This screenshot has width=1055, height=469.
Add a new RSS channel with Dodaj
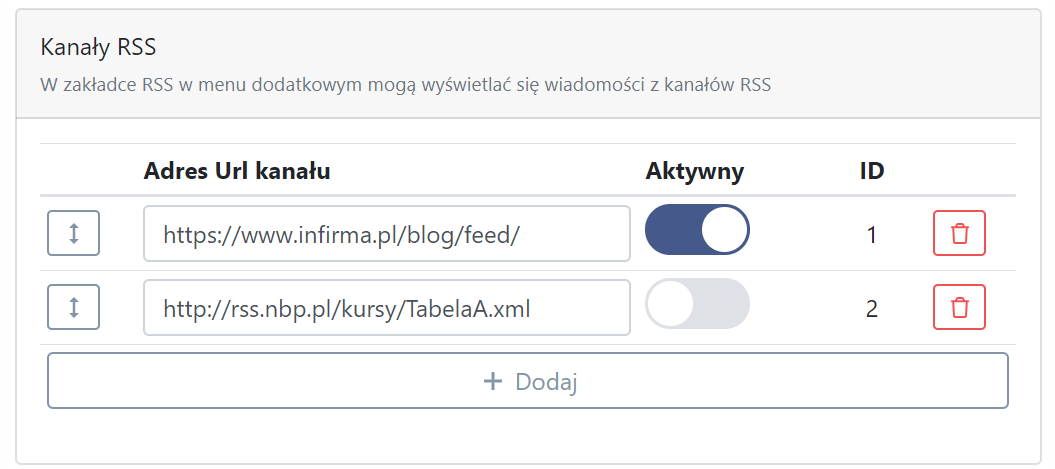click(528, 381)
